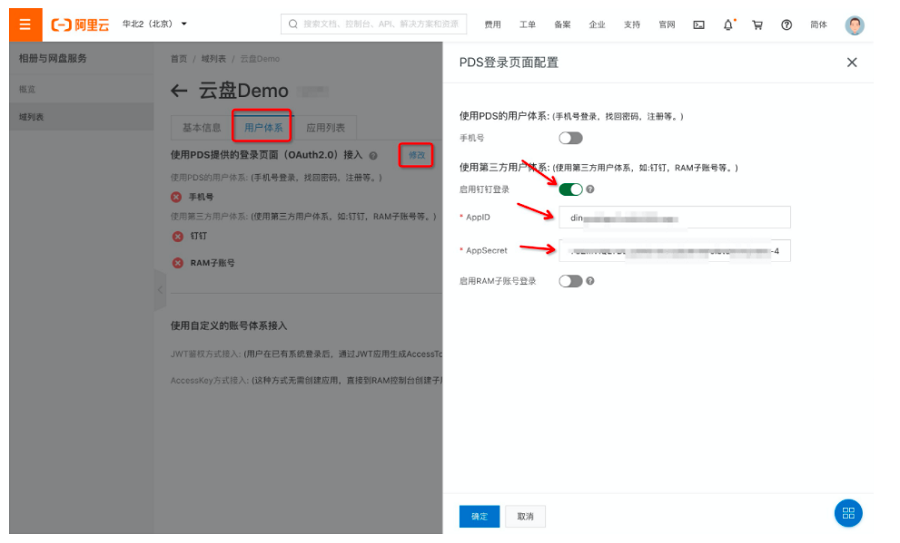900x543 pixels.
Task: Click the blue floating grid button
Action: (x=848, y=513)
